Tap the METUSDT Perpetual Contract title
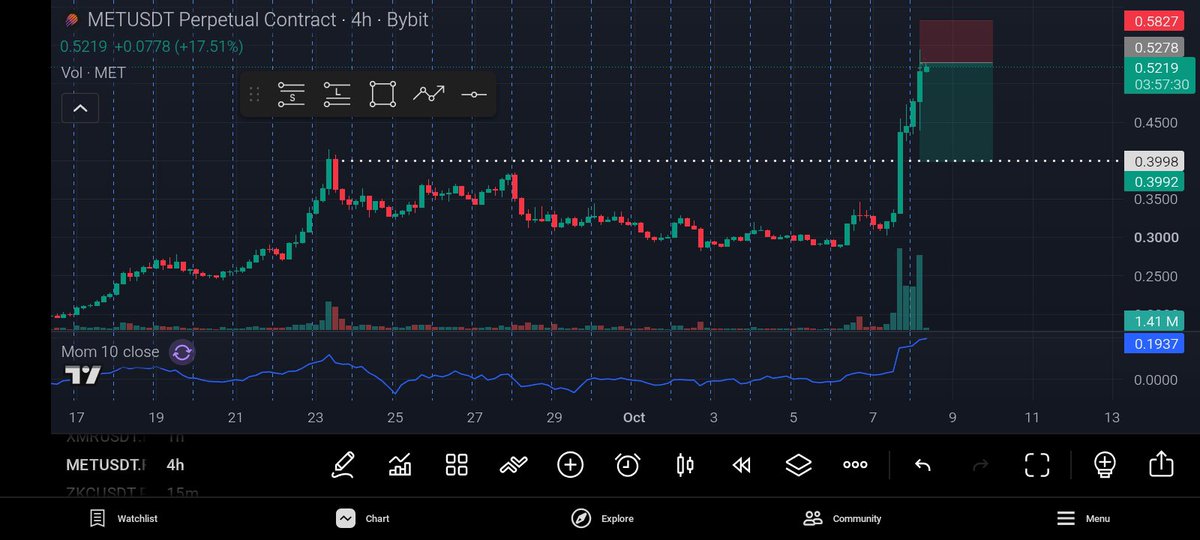The height and width of the screenshot is (540, 1200). [x=257, y=20]
